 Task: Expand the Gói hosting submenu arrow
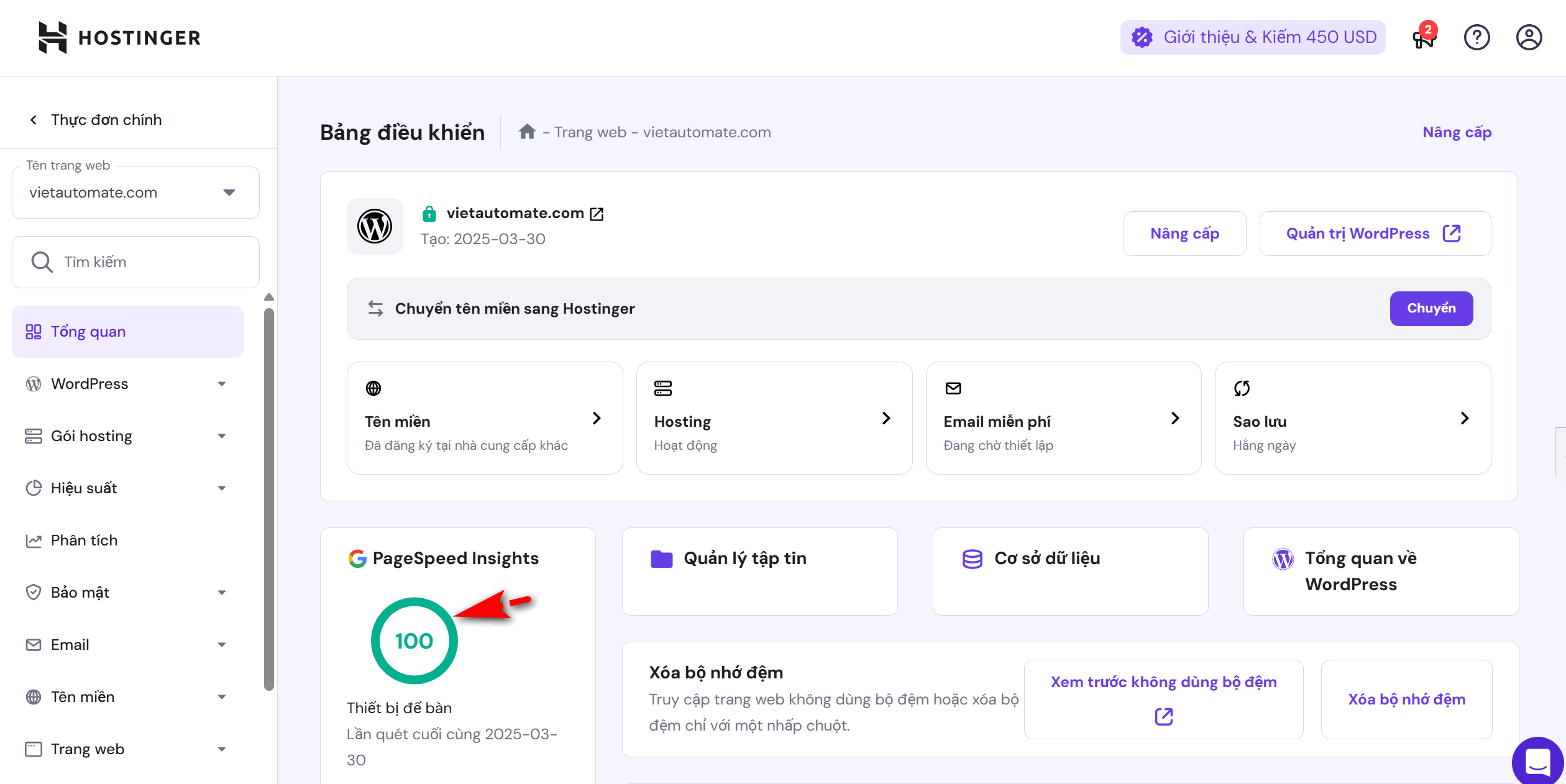tap(222, 436)
